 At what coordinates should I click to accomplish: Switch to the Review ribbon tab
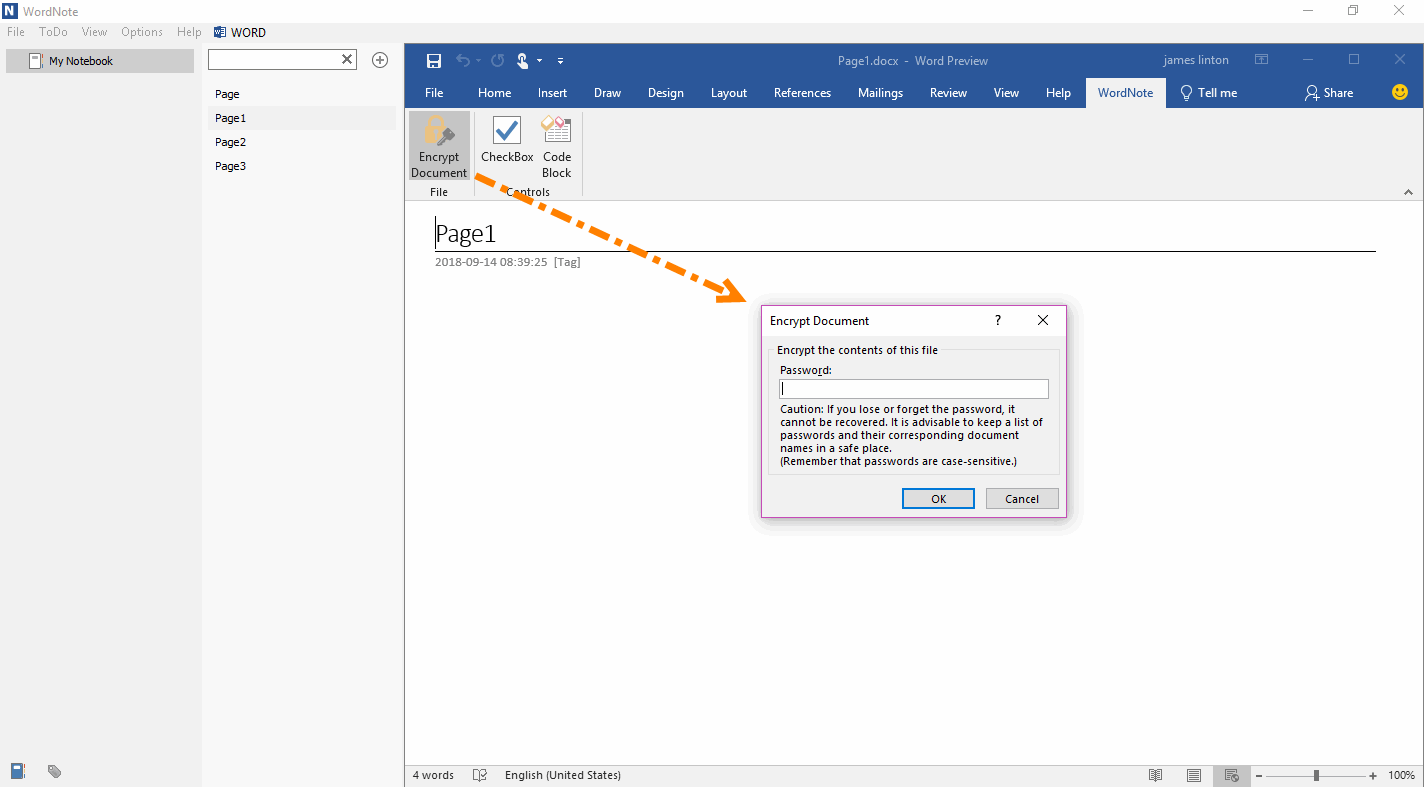pyautogui.click(x=948, y=93)
